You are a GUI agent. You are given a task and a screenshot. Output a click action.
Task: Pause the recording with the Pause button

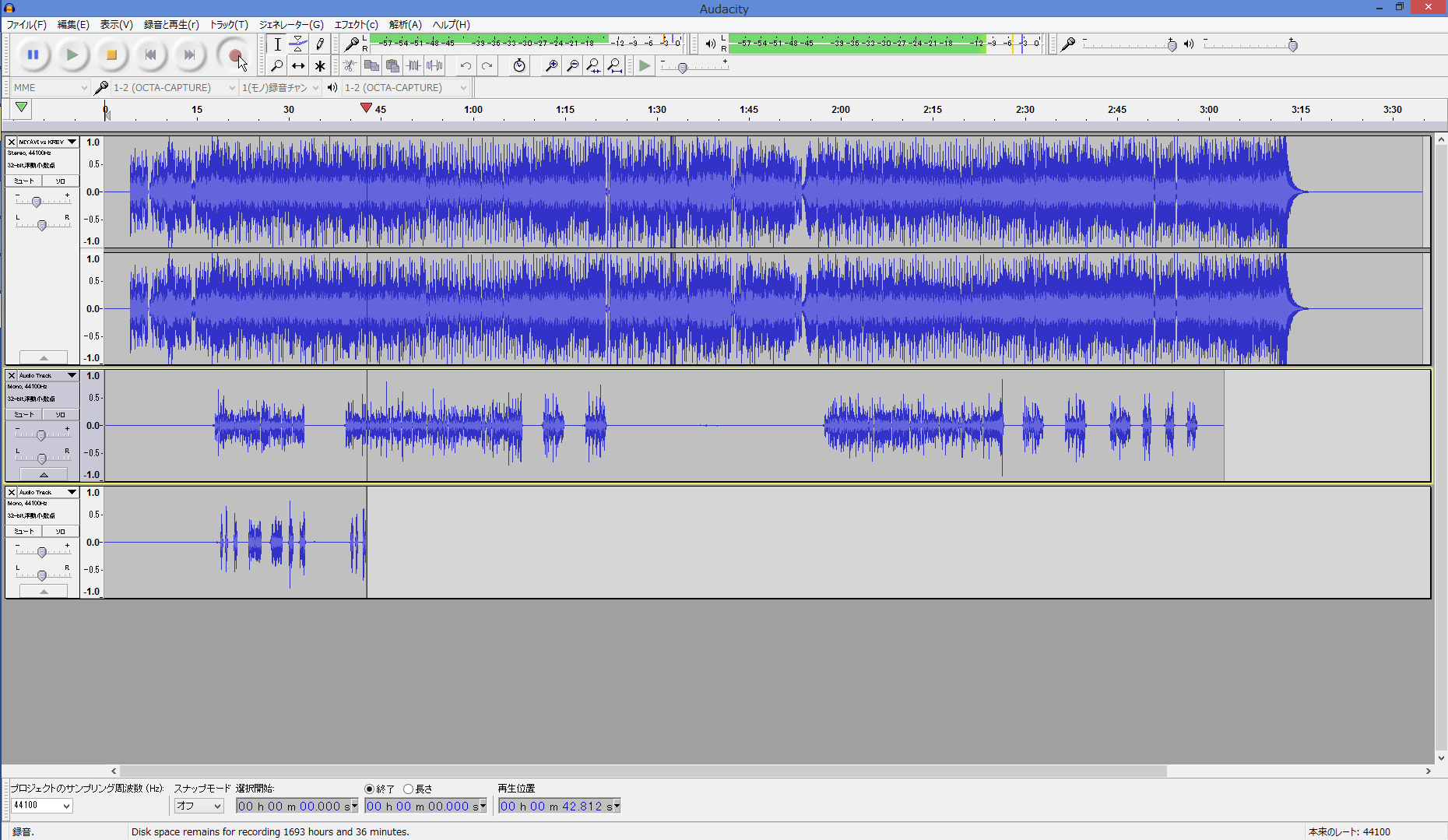pyautogui.click(x=33, y=54)
